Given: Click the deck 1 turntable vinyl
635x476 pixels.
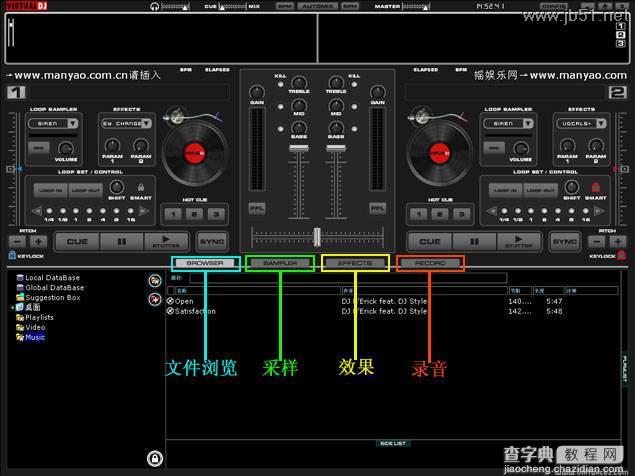Looking at the screenshot, I should point(195,153).
